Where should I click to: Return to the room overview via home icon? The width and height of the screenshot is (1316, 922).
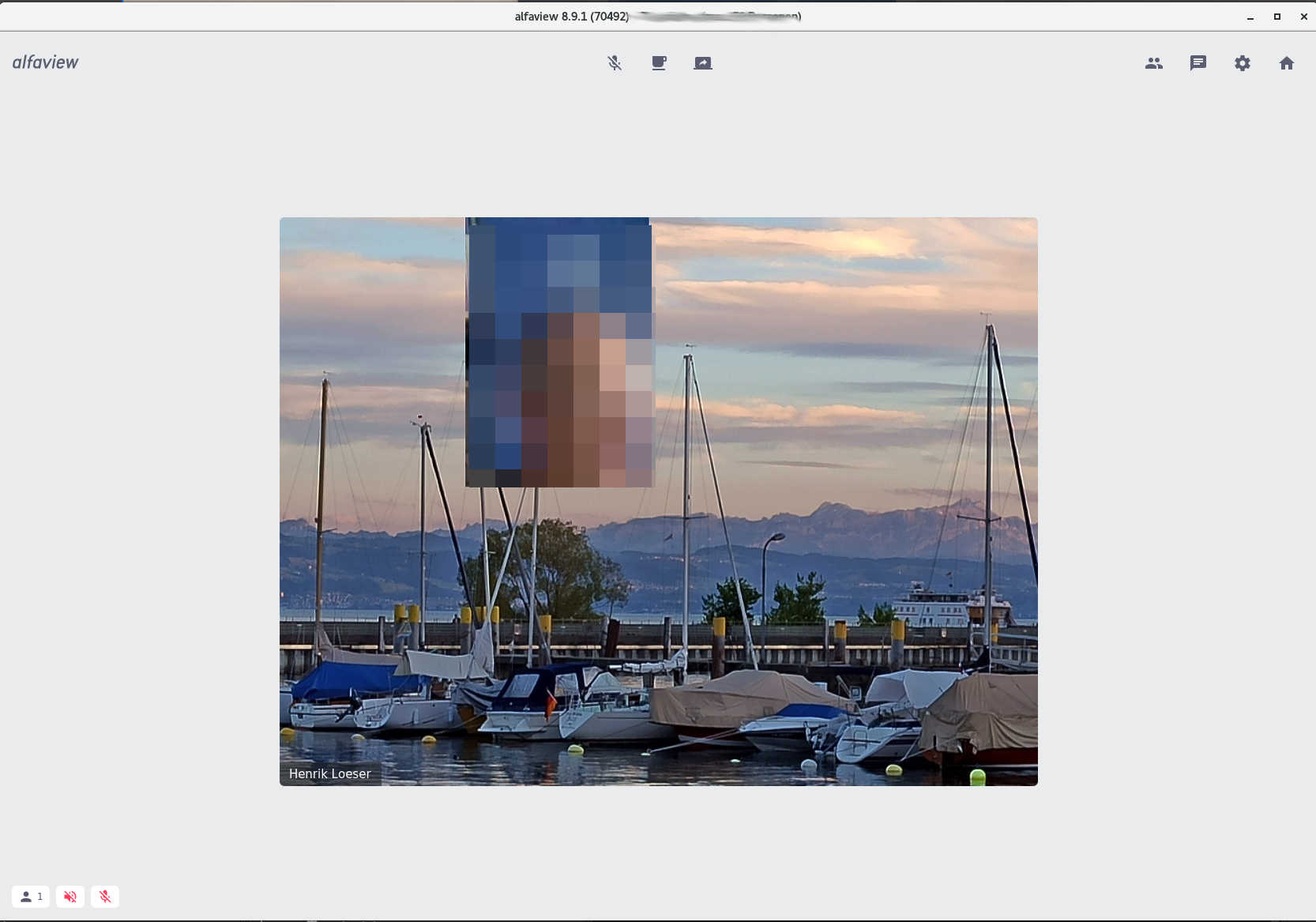pyautogui.click(x=1287, y=63)
